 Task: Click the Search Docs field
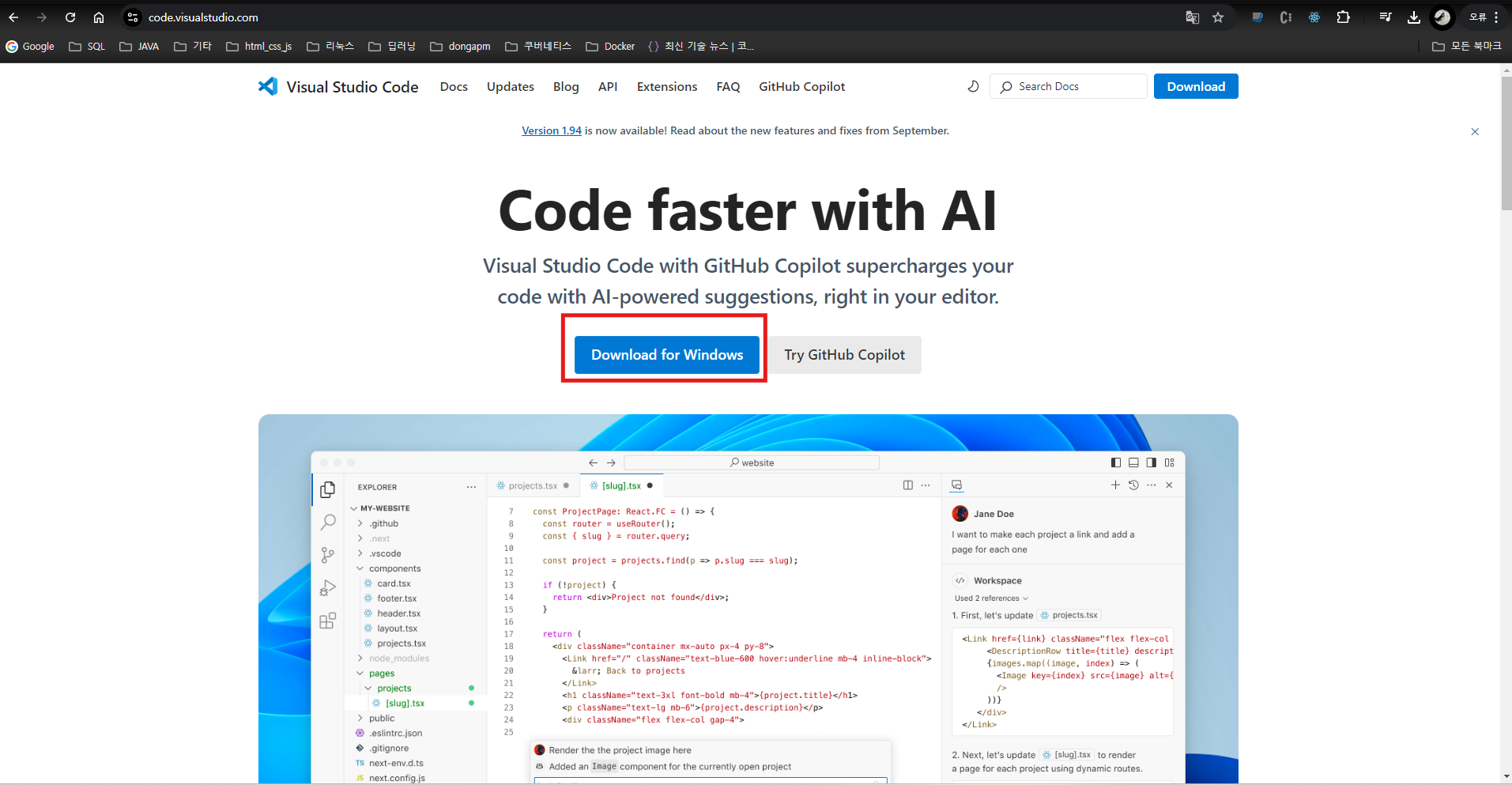coord(1068,86)
